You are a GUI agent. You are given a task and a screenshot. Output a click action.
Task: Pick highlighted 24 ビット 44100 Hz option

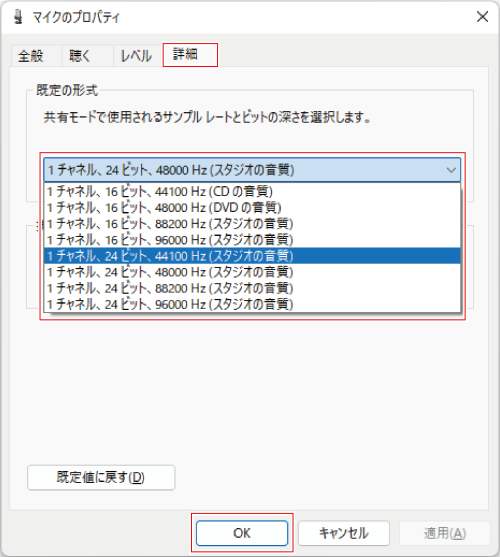(252, 256)
